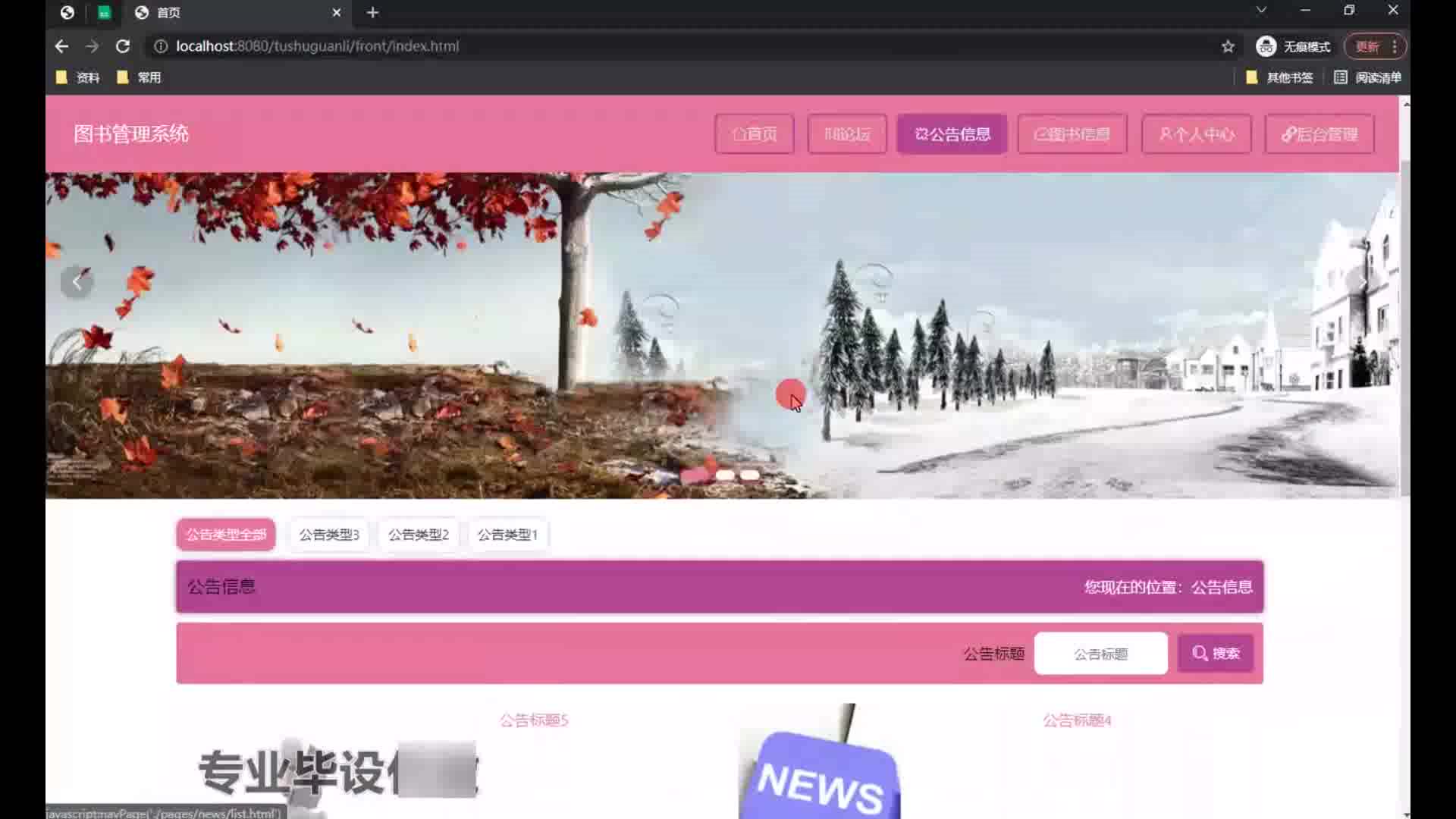Open the NEWS thumbnail image
1456x819 pixels.
[821, 761]
